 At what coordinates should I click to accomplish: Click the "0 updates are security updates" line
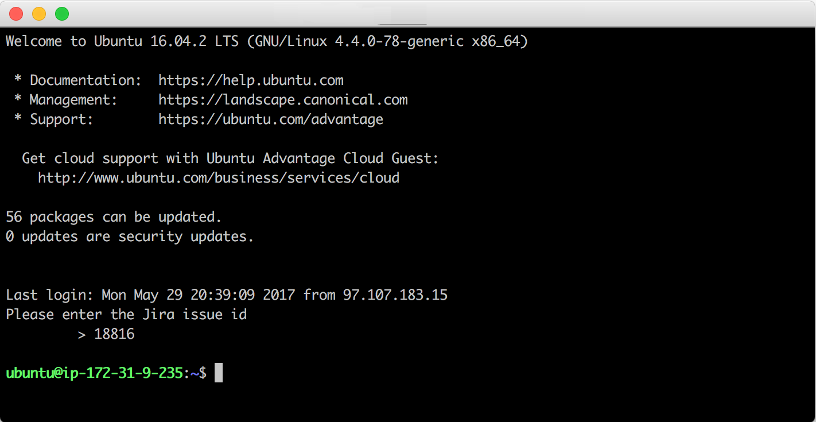click(130, 237)
